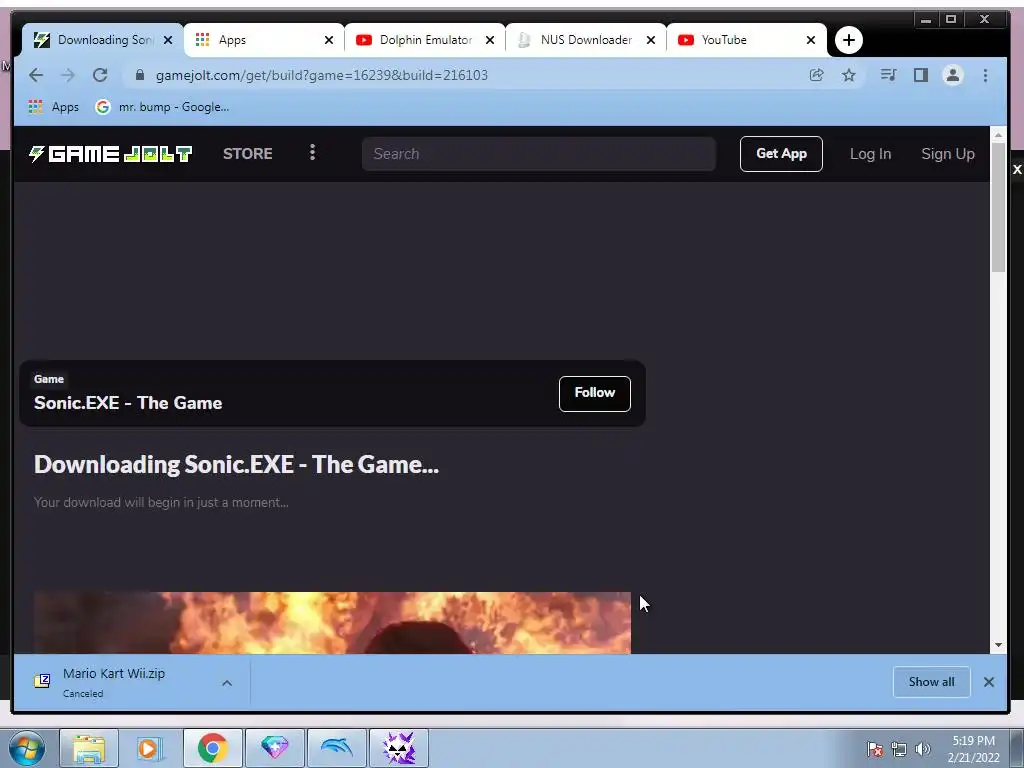The width and height of the screenshot is (1024, 768).
Task: Open the purple creature taskbar icon
Action: [x=399, y=748]
